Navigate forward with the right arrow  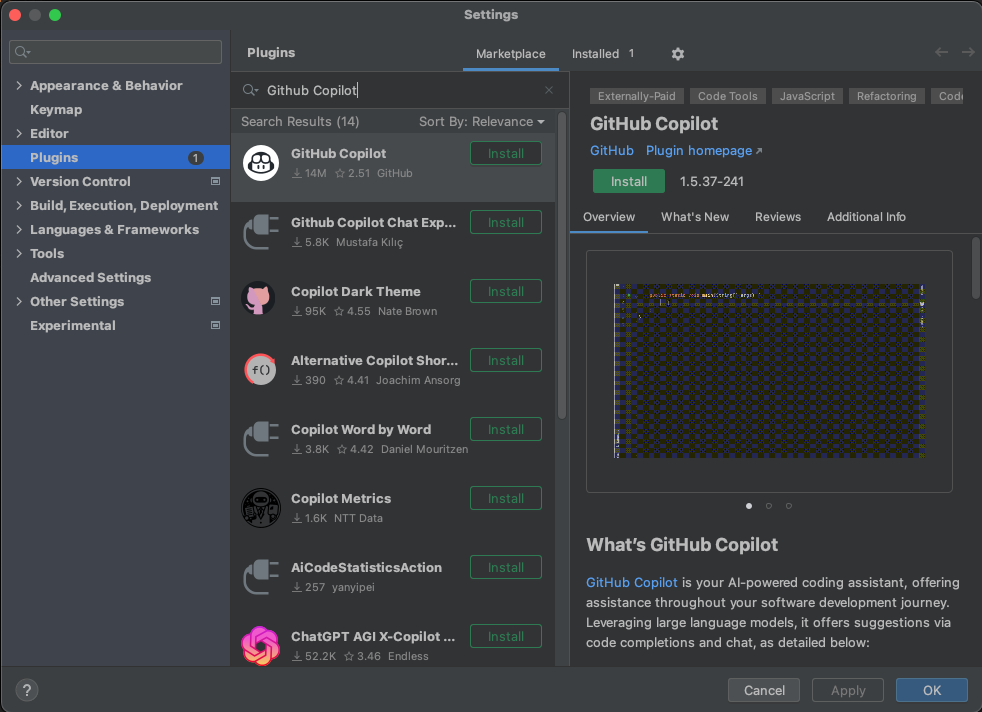click(968, 53)
